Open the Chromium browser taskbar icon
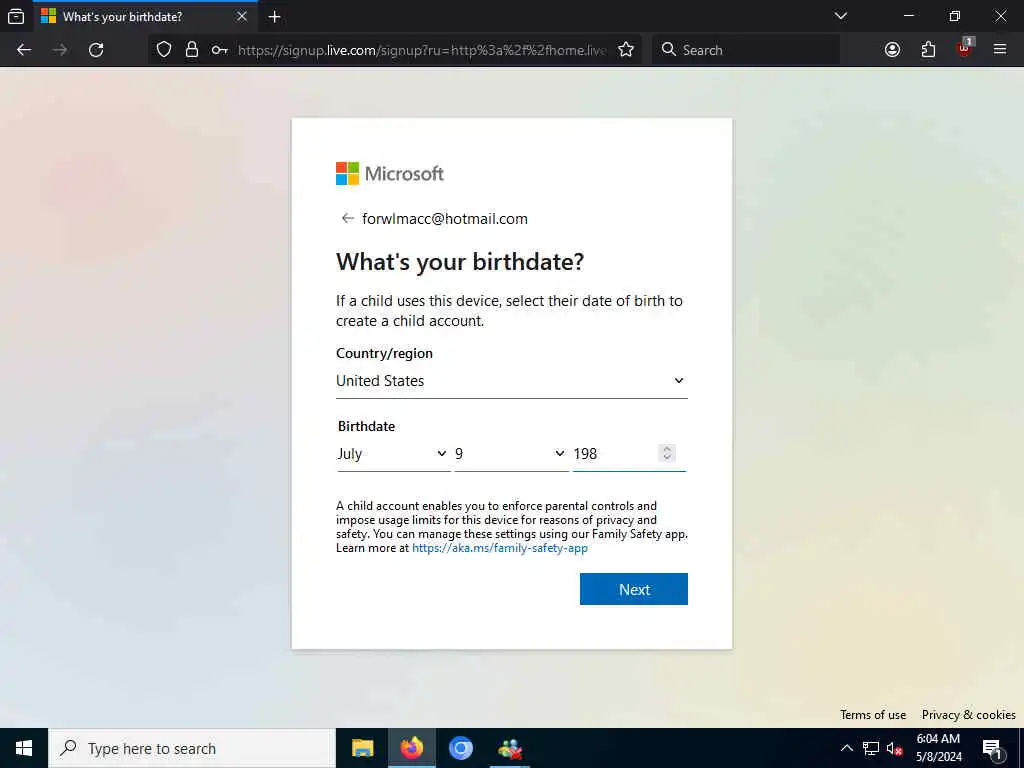 460,748
